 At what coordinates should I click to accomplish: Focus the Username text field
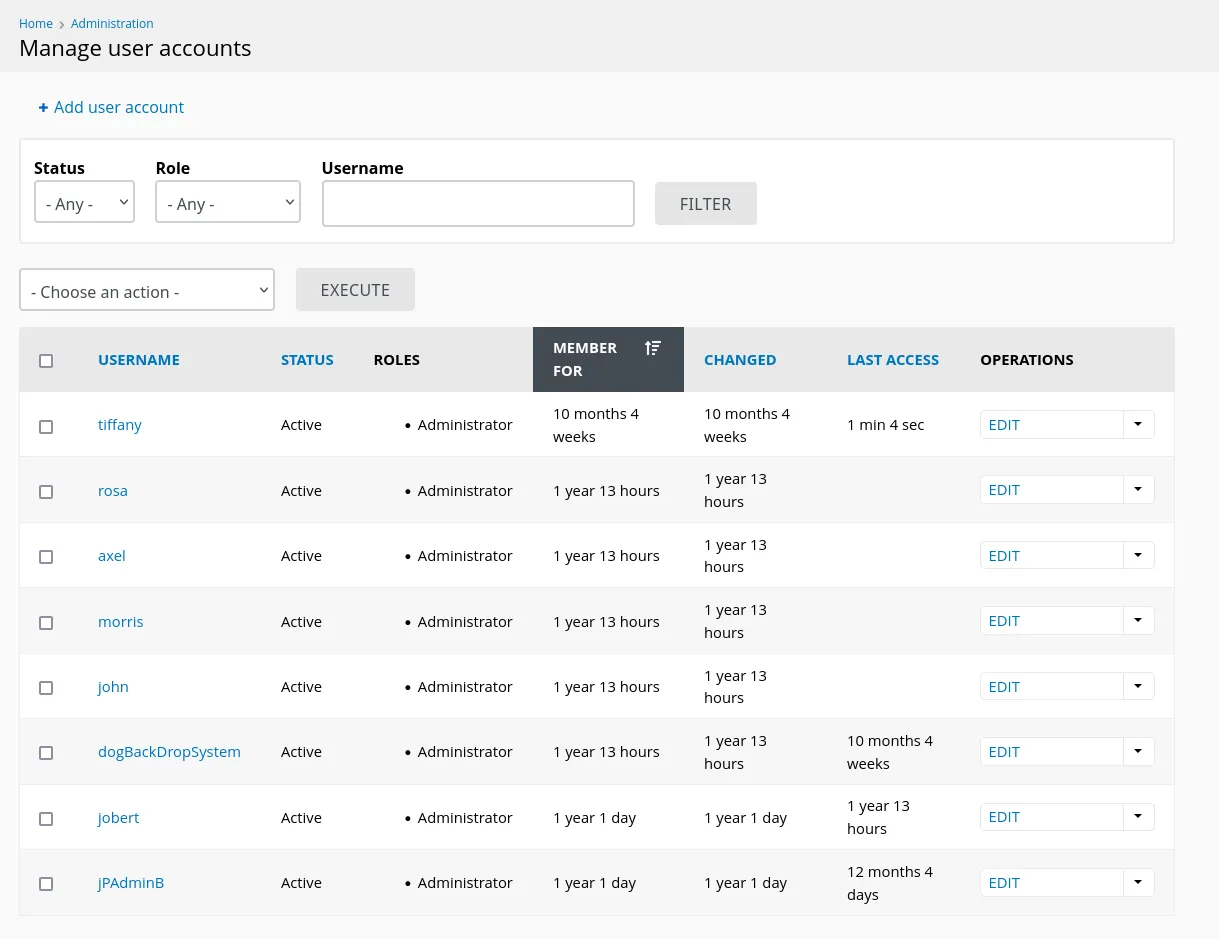coord(478,204)
